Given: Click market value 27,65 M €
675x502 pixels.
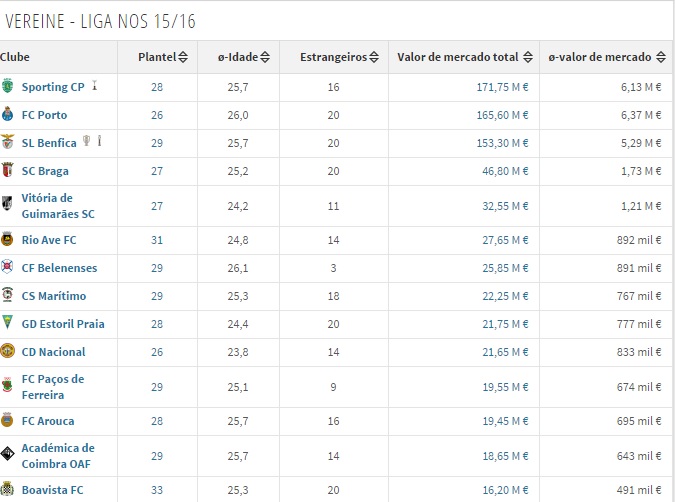Looking at the screenshot, I should (505, 240).
